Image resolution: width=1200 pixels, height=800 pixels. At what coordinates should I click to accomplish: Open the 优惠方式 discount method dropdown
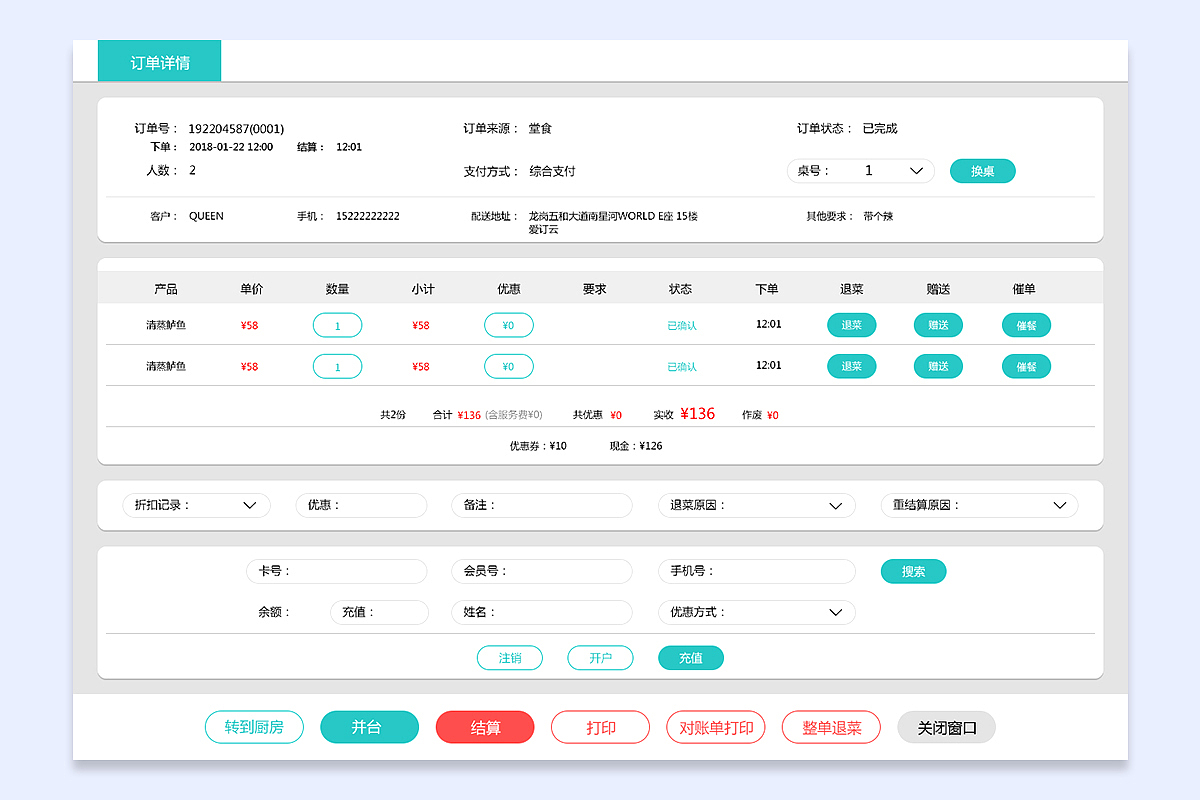point(836,612)
